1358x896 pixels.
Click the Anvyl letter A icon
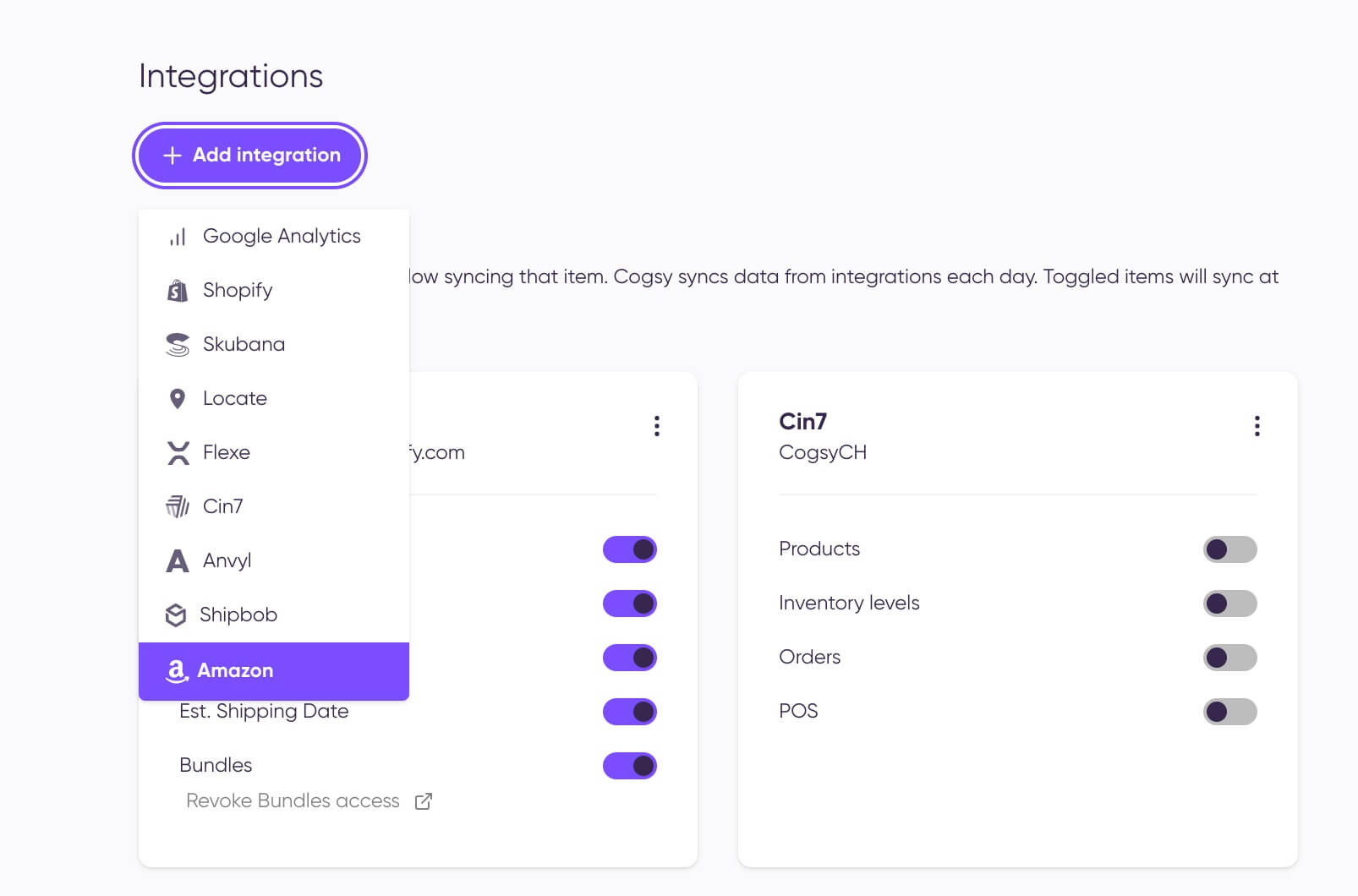pos(178,560)
